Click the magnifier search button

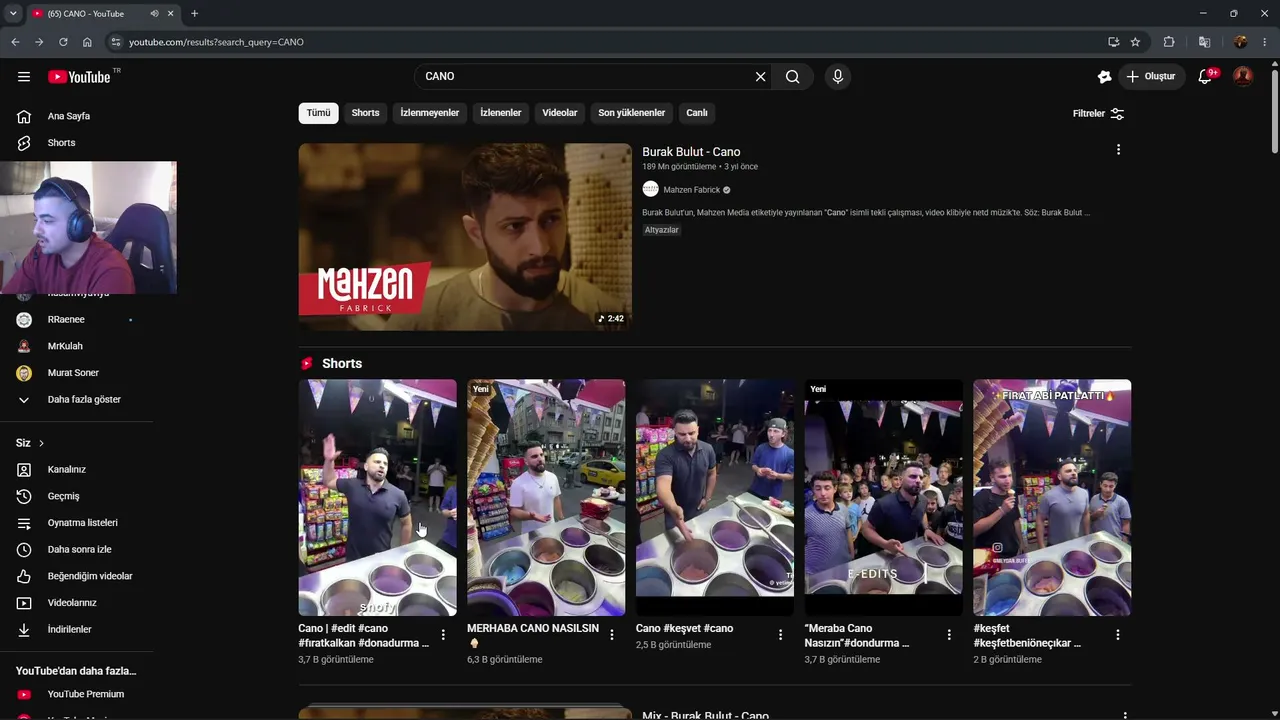tap(792, 77)
